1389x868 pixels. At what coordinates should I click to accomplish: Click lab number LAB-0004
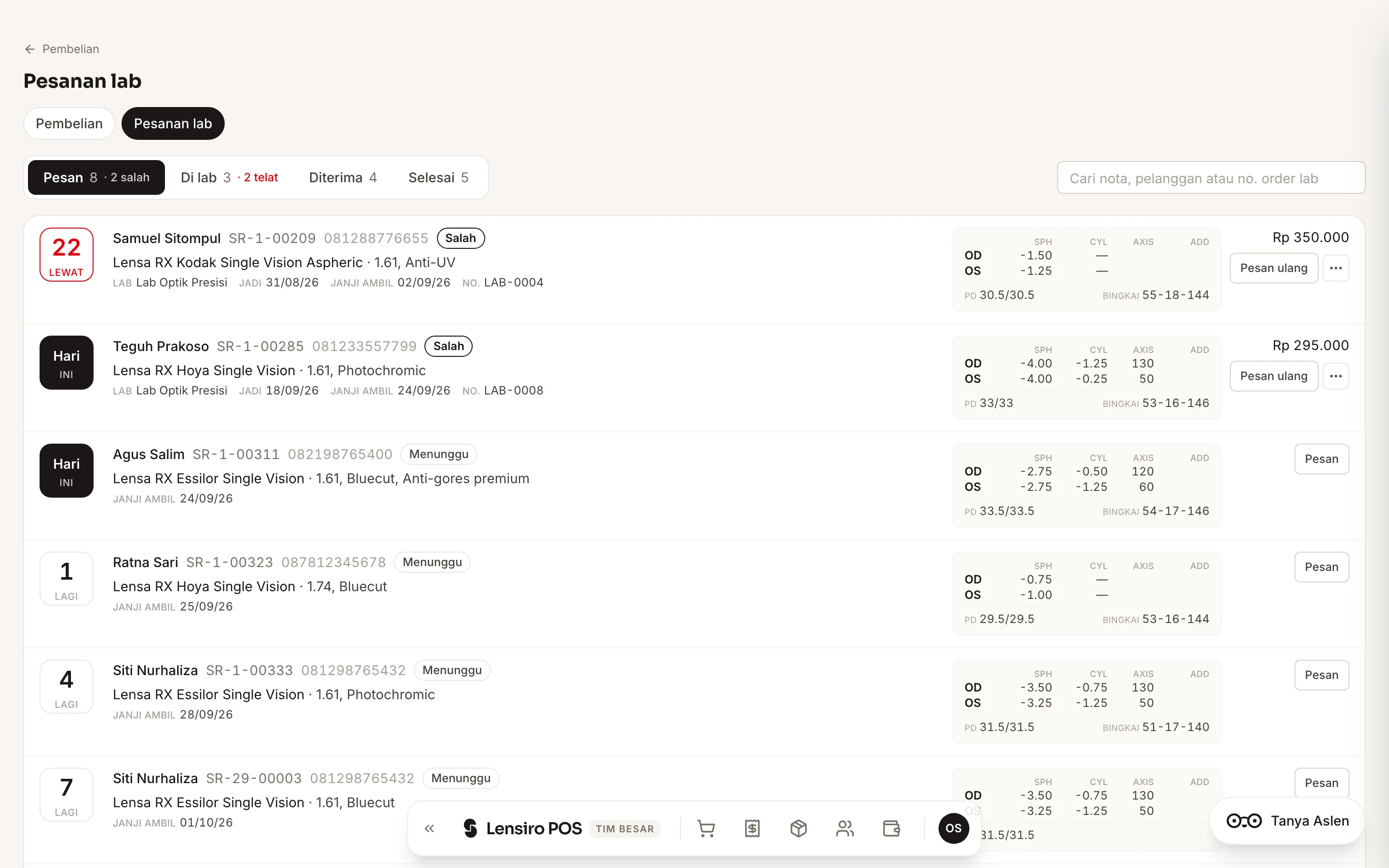coord(514,283)
